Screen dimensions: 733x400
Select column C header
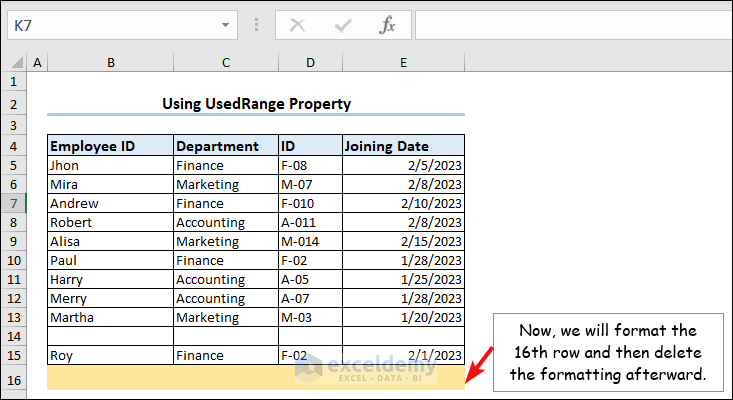coord(226,62)
